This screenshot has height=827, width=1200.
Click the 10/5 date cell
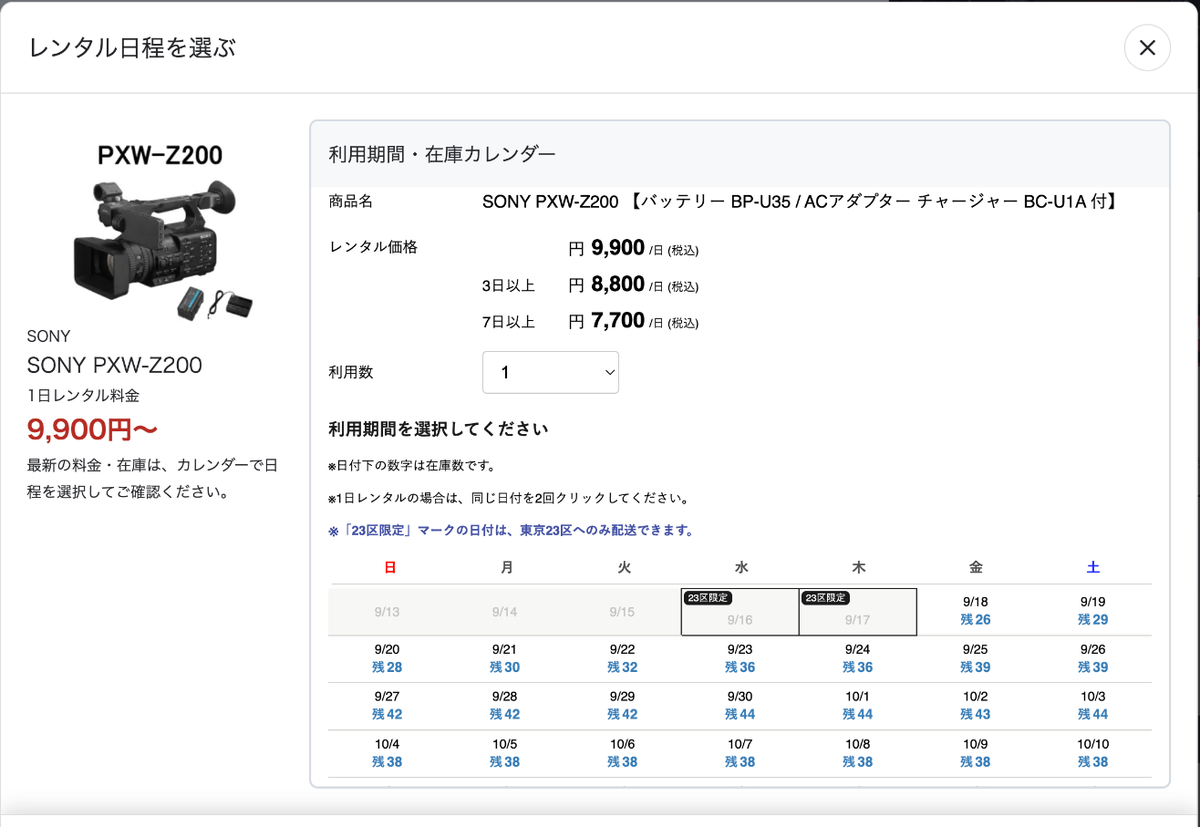click(x=505, y=753)
